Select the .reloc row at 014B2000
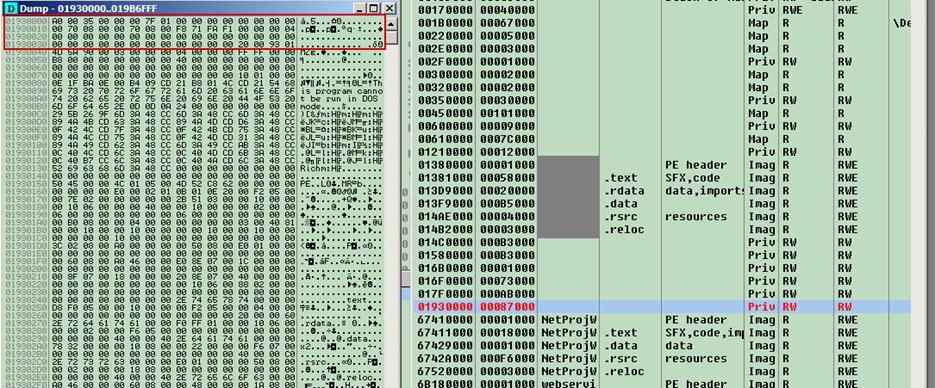The height and width of the screenshot is (388, 935). tap(662, 229)
